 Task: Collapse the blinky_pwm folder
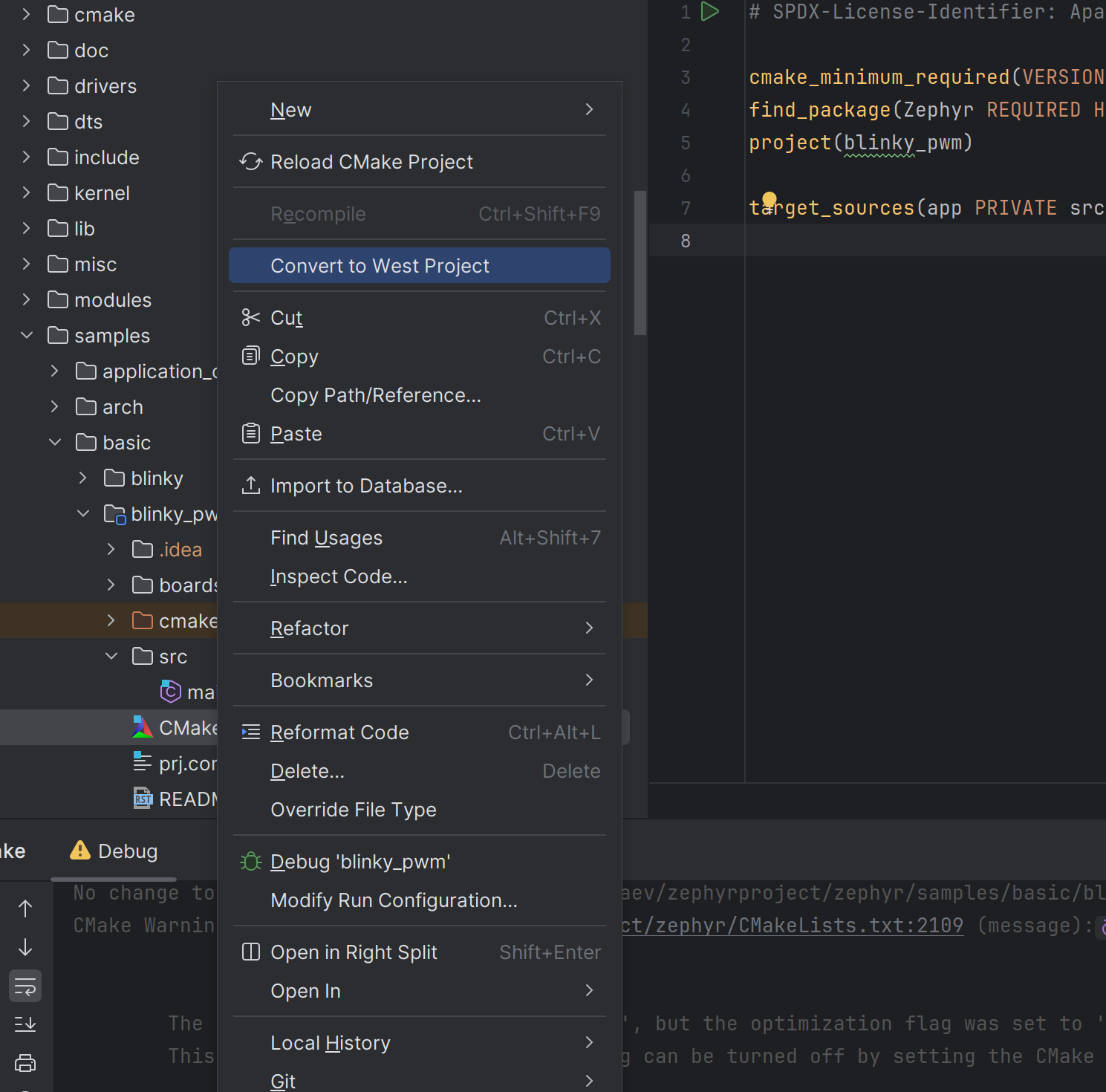point(83,513)
